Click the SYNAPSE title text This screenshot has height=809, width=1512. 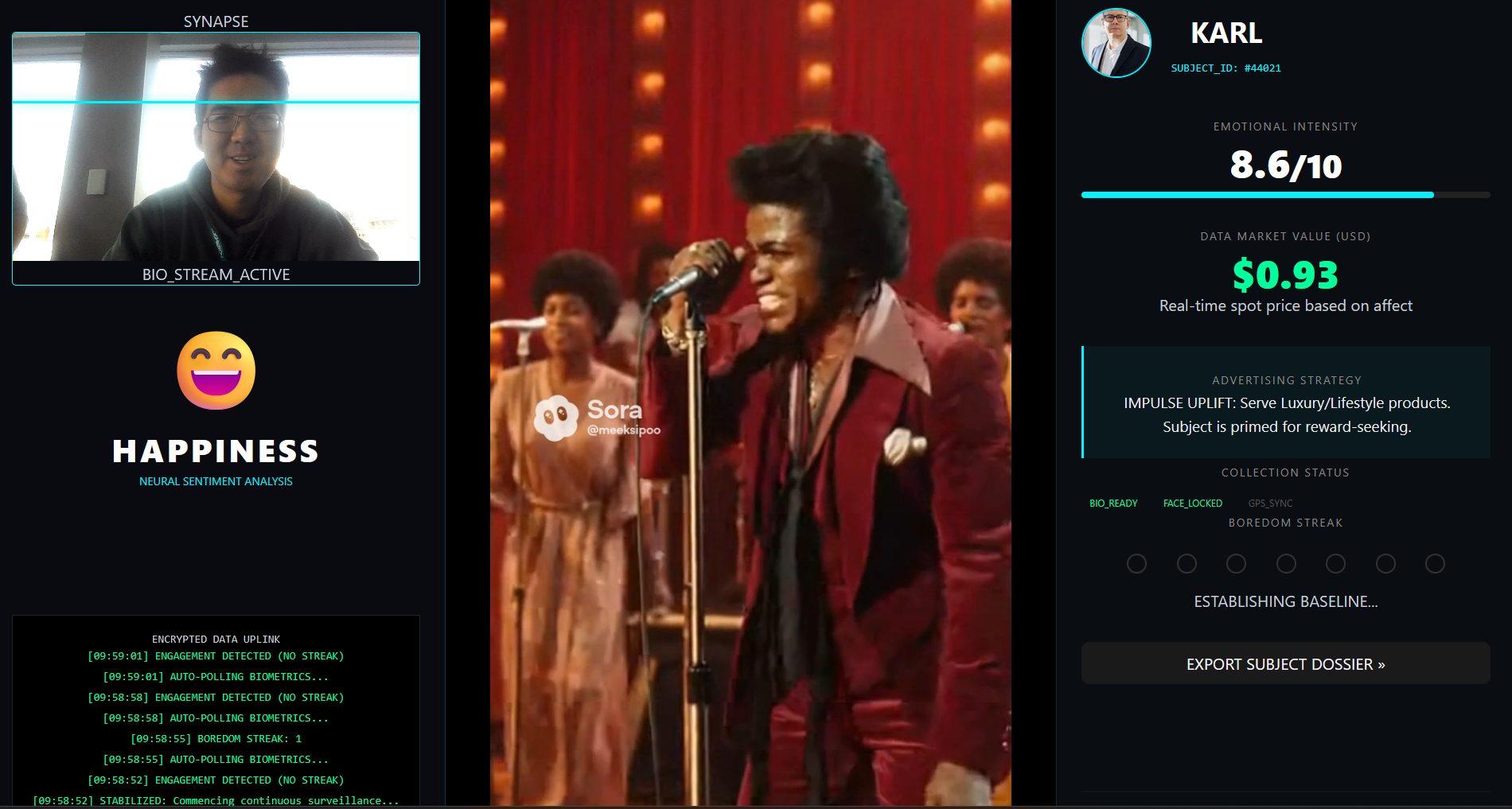coord(216,21)
